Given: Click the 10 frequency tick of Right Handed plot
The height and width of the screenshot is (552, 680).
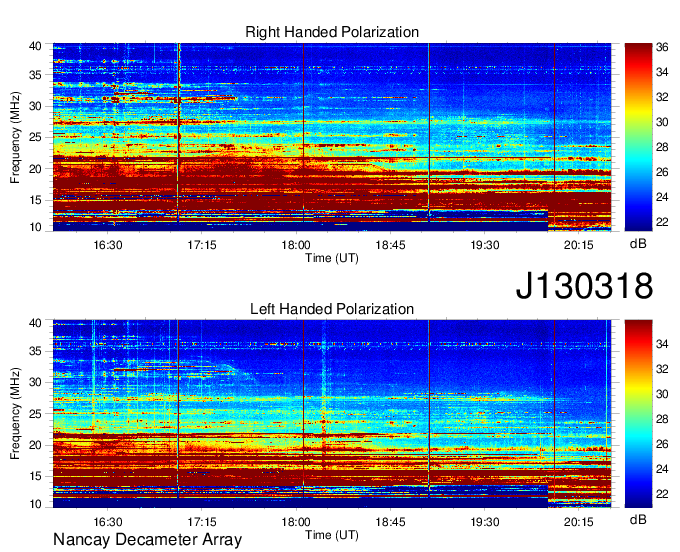Looking at the screenshot, I should [35, 227].
